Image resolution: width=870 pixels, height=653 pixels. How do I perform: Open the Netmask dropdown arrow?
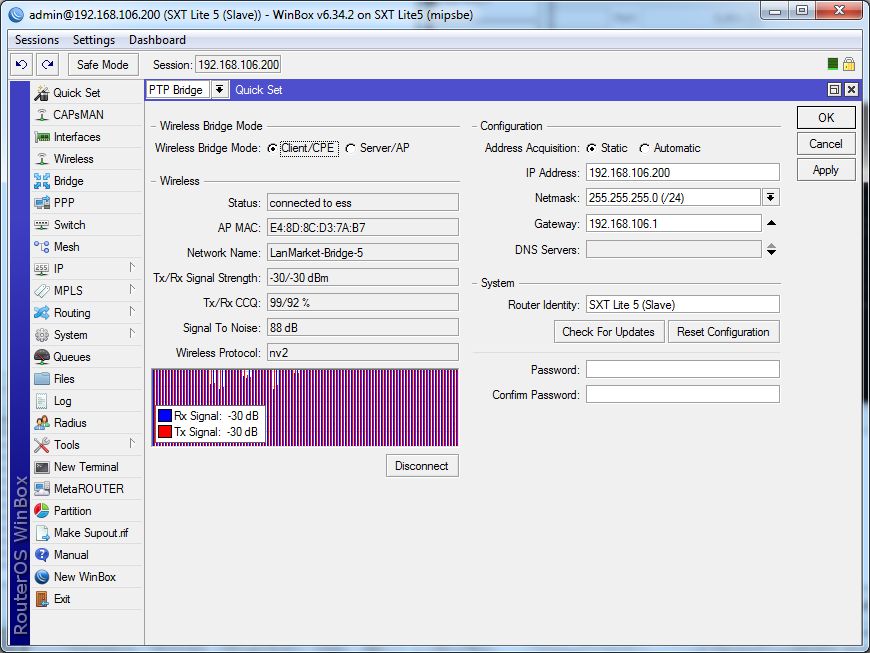771,198
